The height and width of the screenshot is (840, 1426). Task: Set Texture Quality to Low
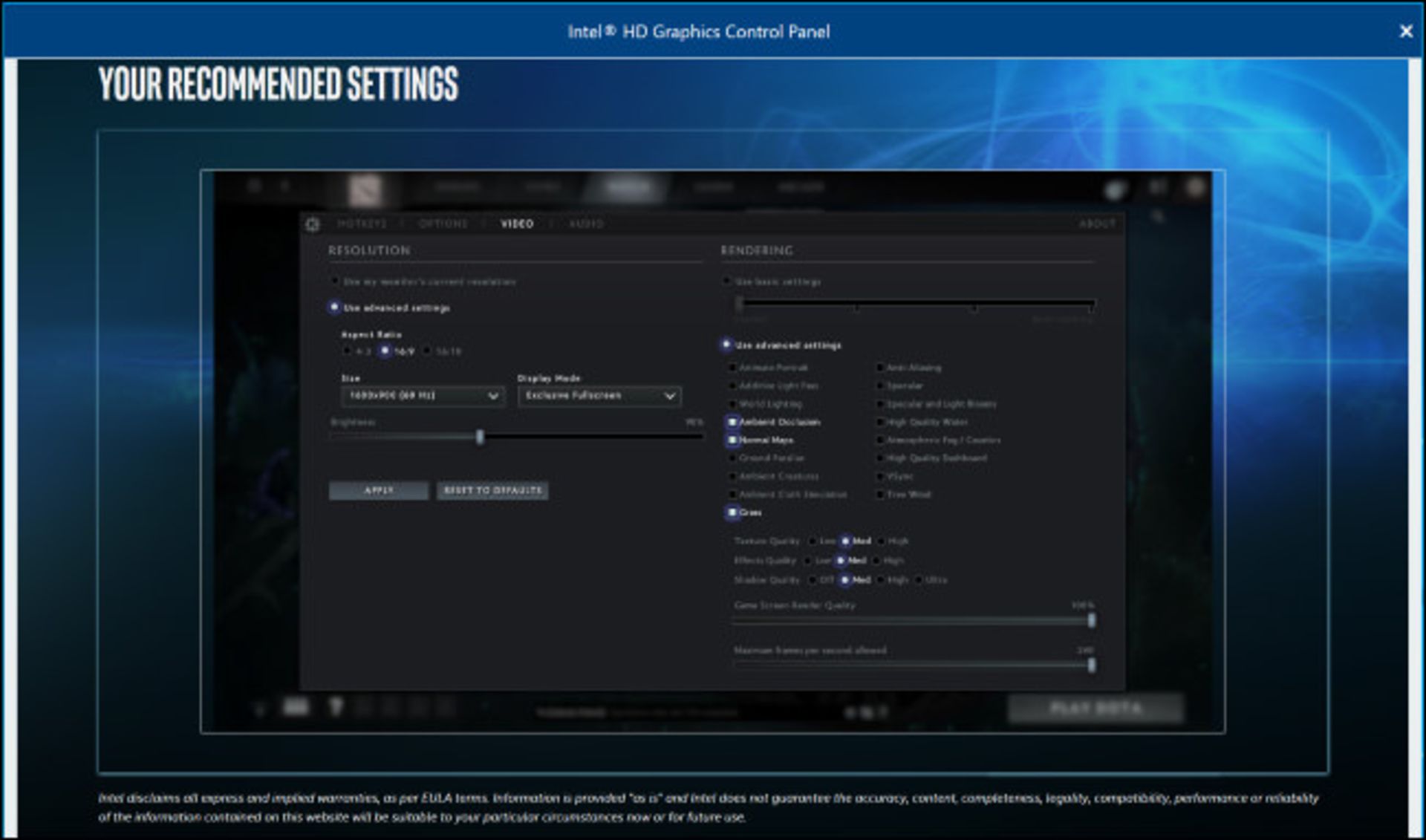(813, 541)
